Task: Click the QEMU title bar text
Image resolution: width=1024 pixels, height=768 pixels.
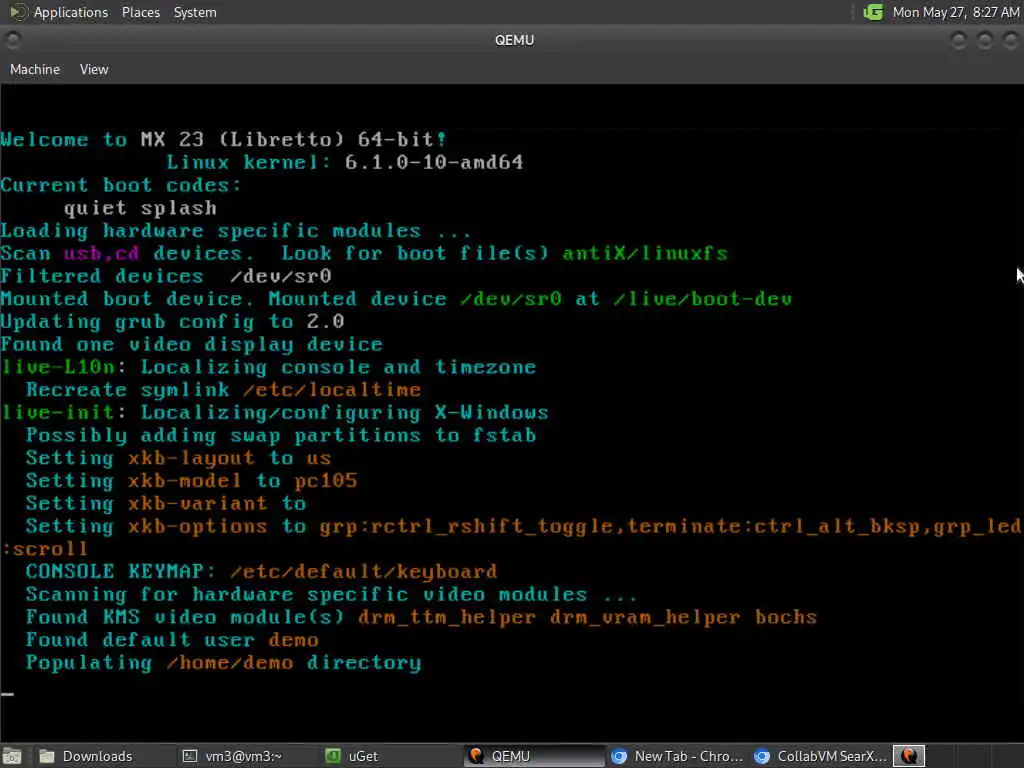Action: [515, 40]
